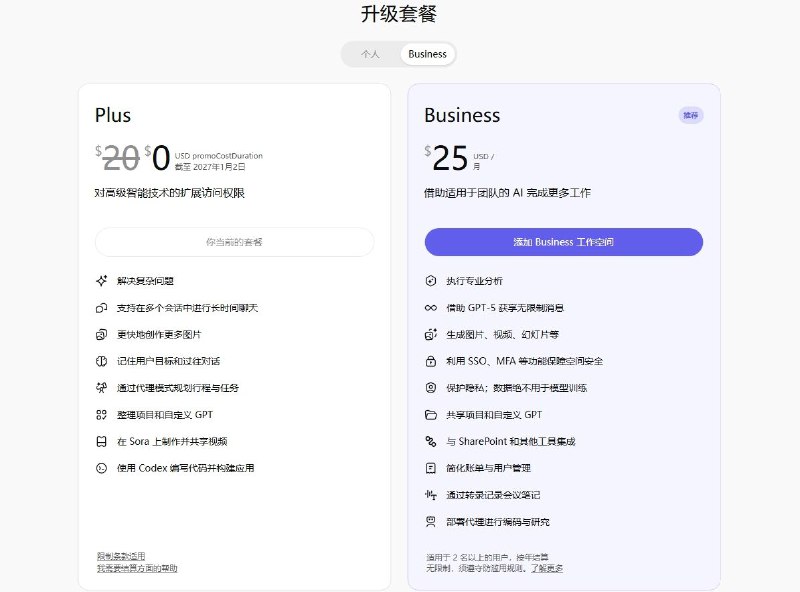Open the 我需要结算方面的帮助 link
Viewport: 800px width, 592px height.
(x=137, y=568)
